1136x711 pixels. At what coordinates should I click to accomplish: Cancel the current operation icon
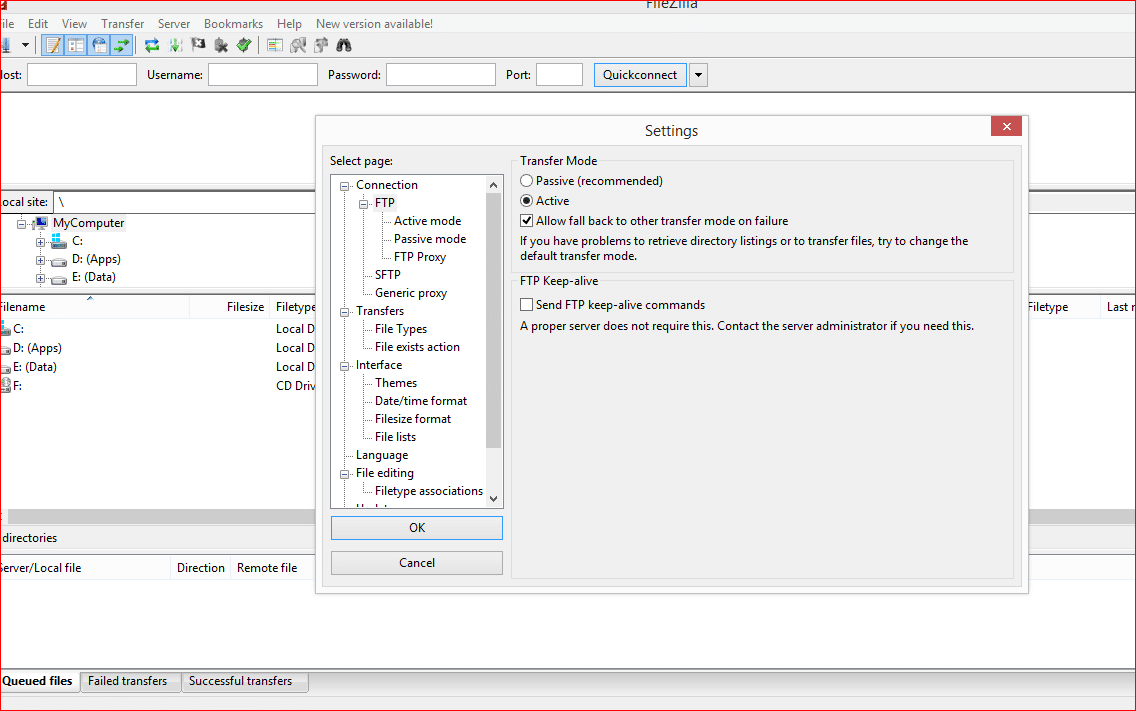click(196, 45)
